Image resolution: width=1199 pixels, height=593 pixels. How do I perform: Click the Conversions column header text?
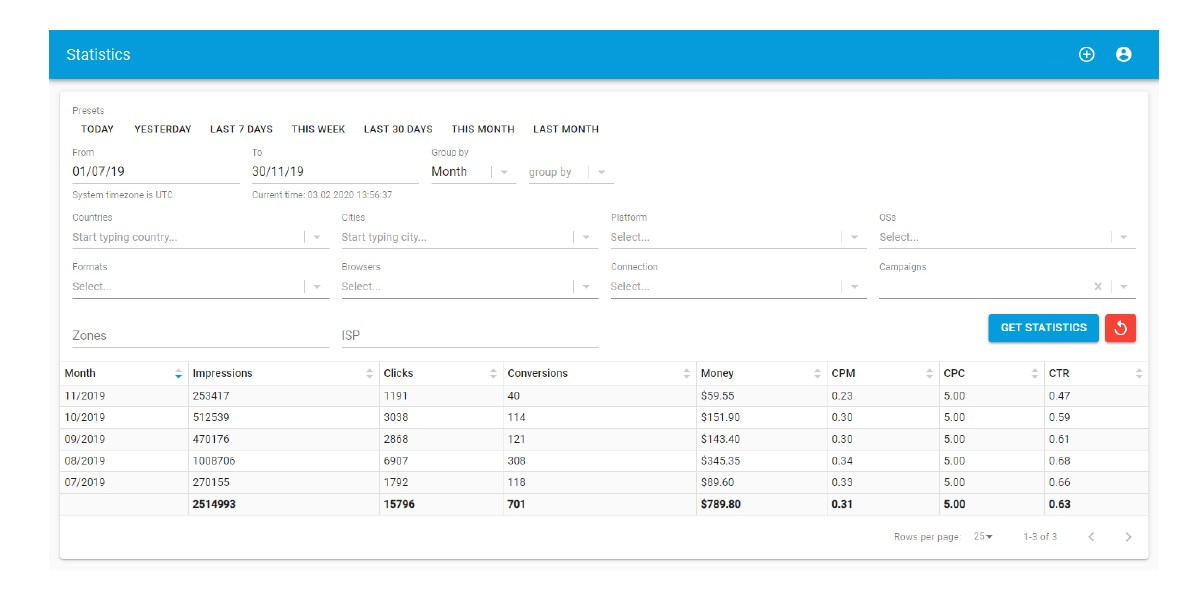tap(538, 373)
